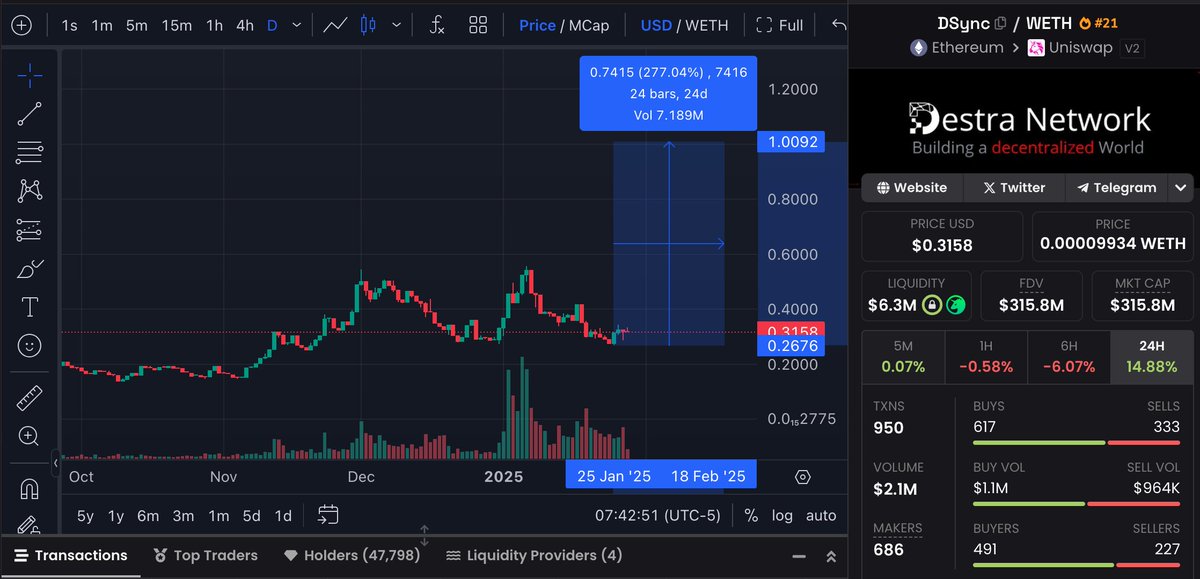Click the 0.3158 current price axis label
1200x579 pixels.
tap(792, 330)
